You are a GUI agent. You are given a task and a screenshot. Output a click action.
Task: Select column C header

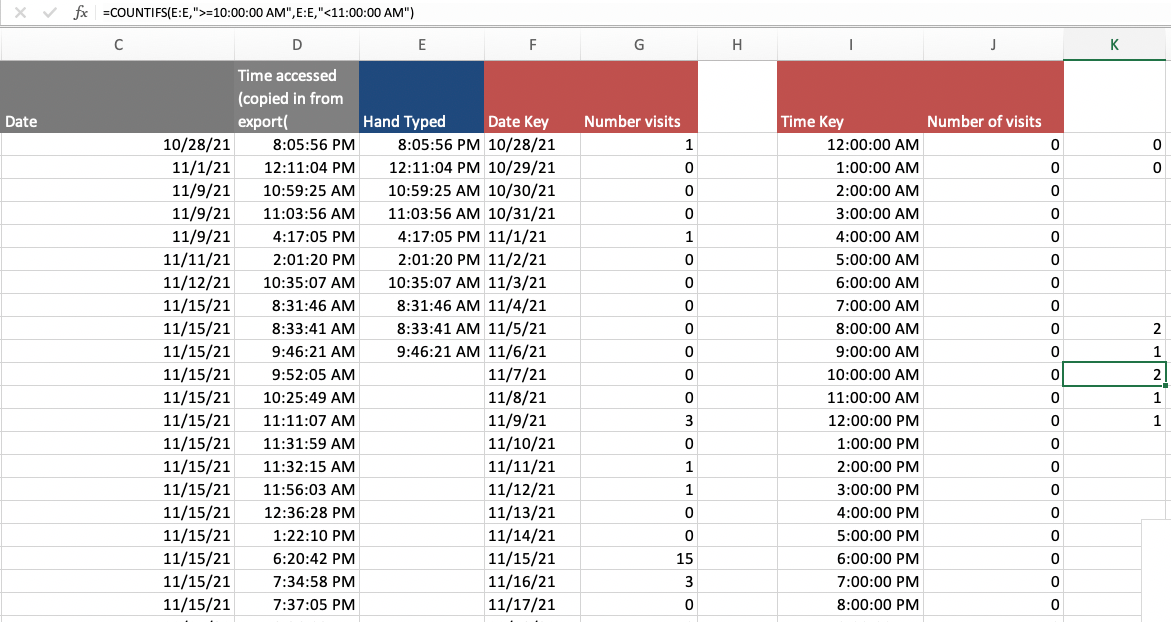click(118, 45)
